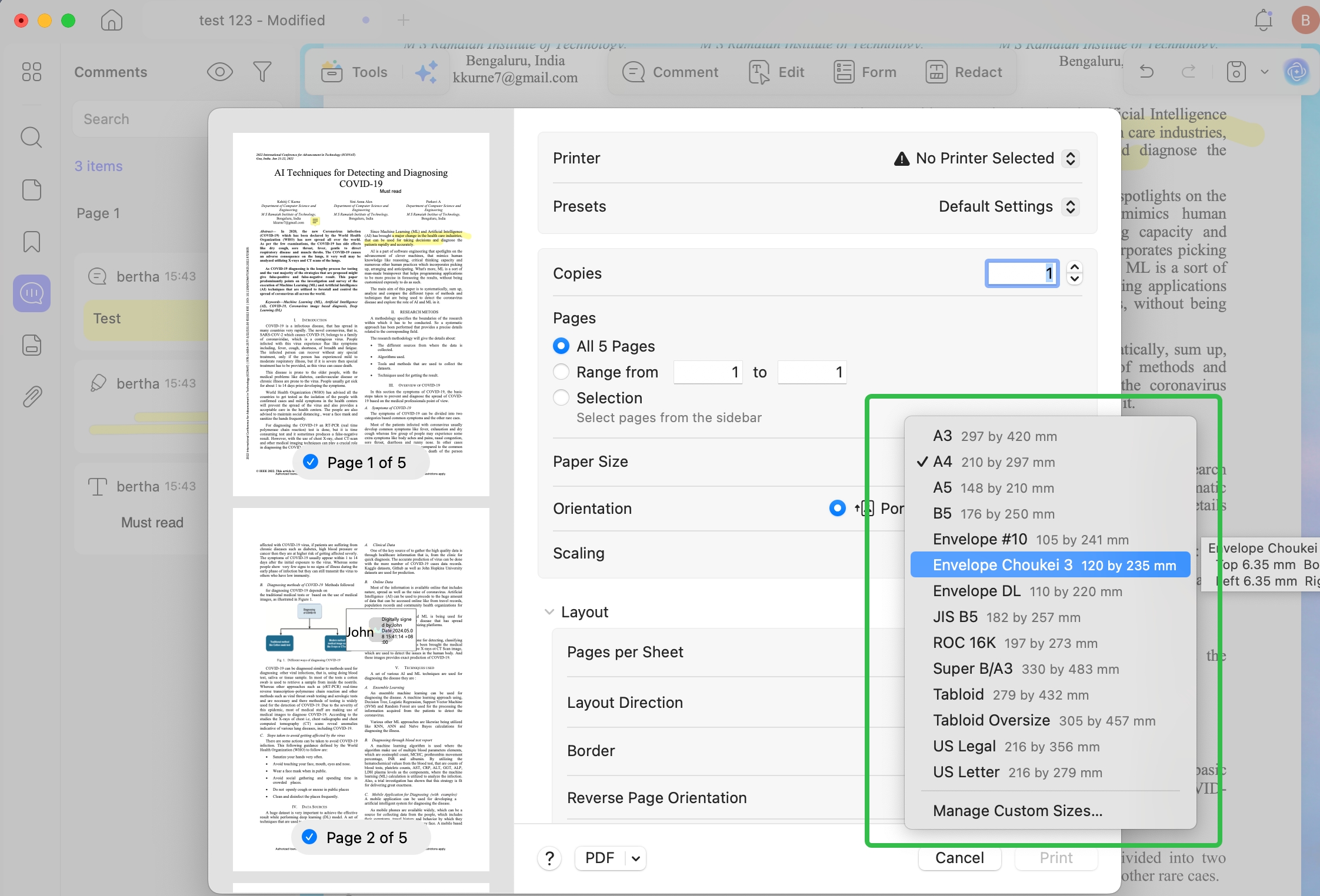Viewport: 1320px width, 896px height.
Task: Choose A4 paper size
Action: click(x=1050, y=462)
